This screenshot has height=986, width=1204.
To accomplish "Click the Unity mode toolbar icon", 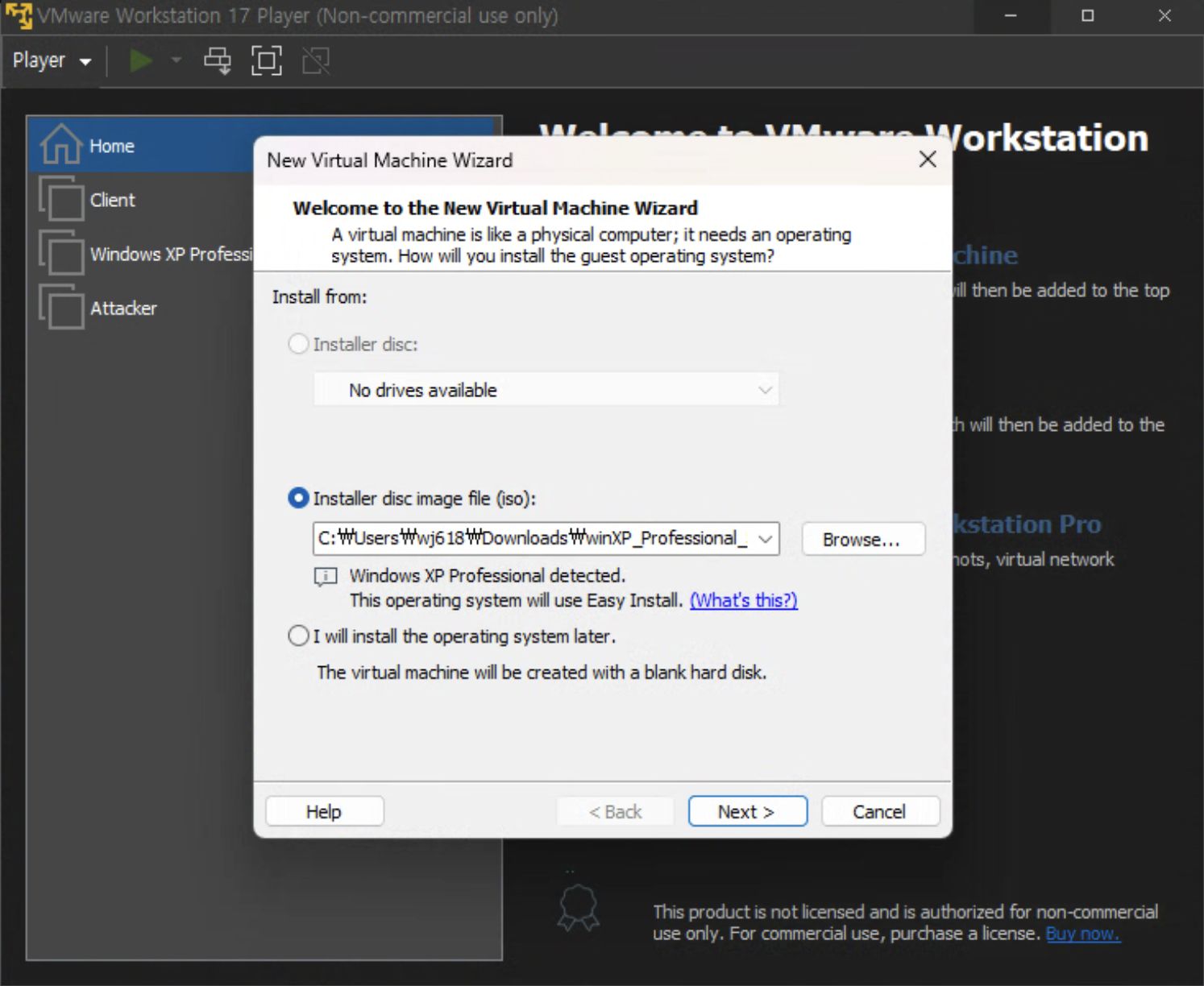I will click(316, 60).
